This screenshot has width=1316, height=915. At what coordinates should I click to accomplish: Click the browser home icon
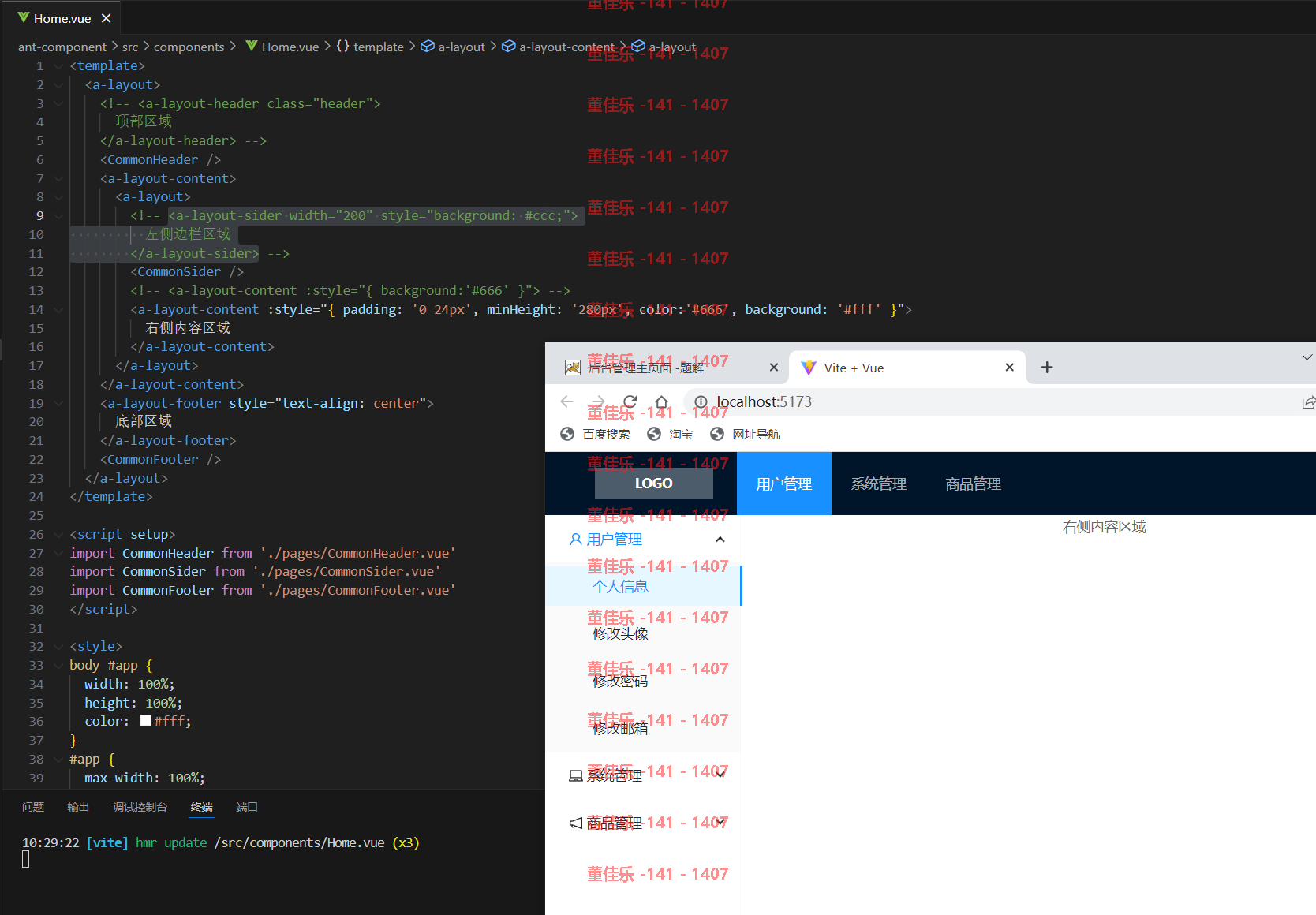pyautogui.click(x=662, y=401)
